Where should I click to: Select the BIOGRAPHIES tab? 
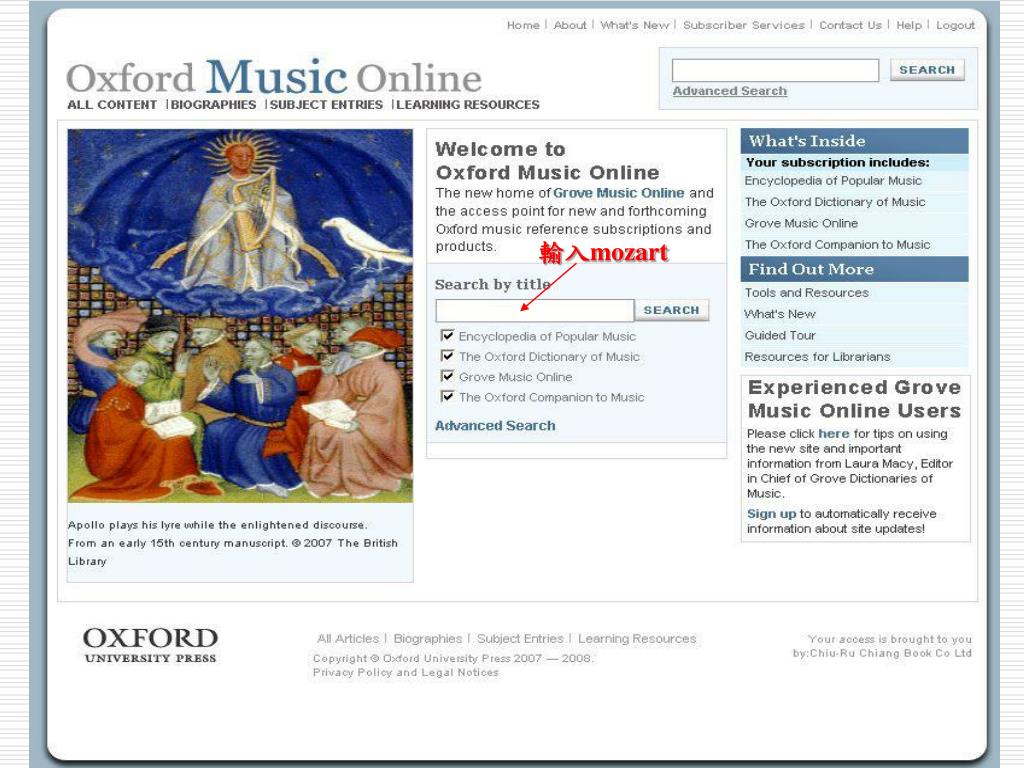[214, 104]
